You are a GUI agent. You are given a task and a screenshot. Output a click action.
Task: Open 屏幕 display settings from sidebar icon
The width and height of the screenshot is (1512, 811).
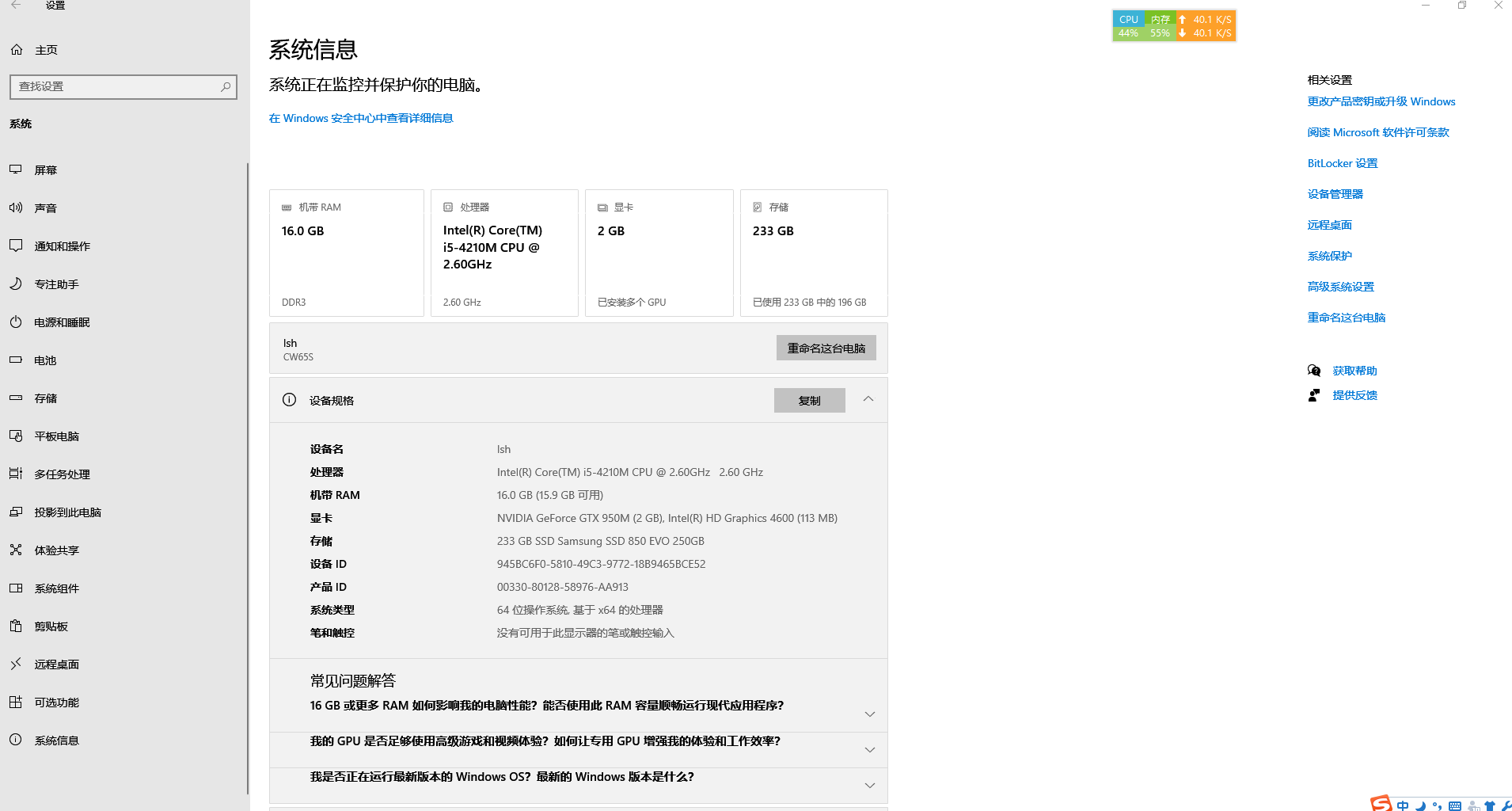(16, 169)
